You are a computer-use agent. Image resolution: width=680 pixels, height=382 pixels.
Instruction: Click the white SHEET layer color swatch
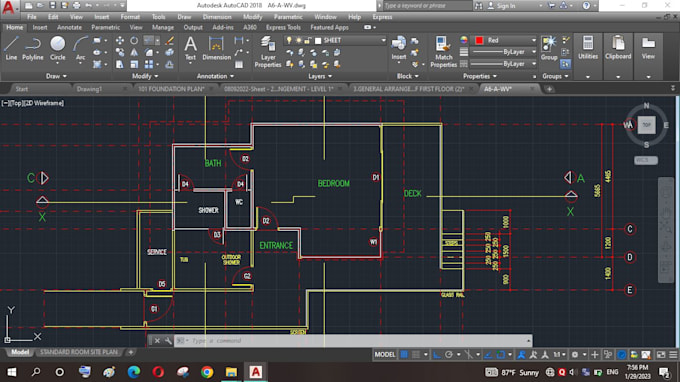318,41
